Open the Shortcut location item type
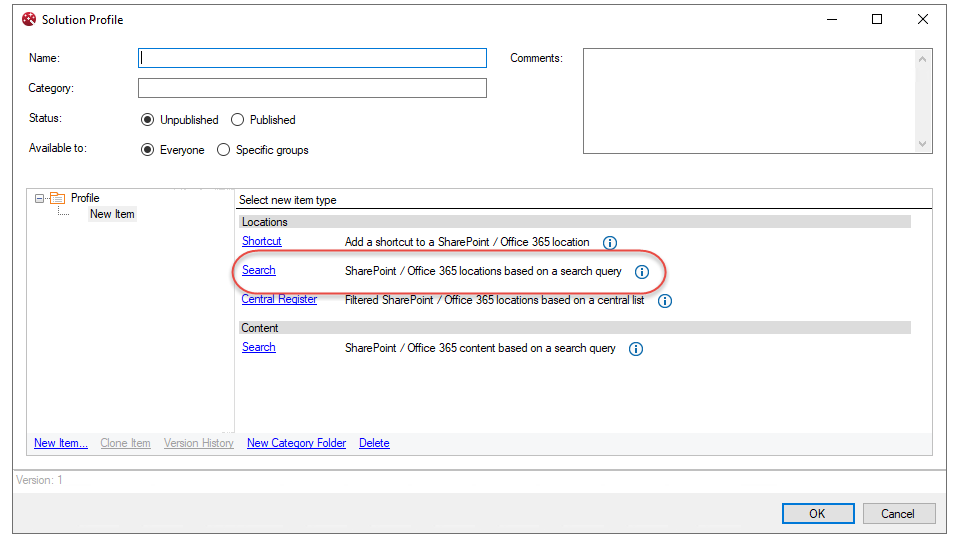The width and height of the screenshot is (960, 540). click(x=261, y=241)
